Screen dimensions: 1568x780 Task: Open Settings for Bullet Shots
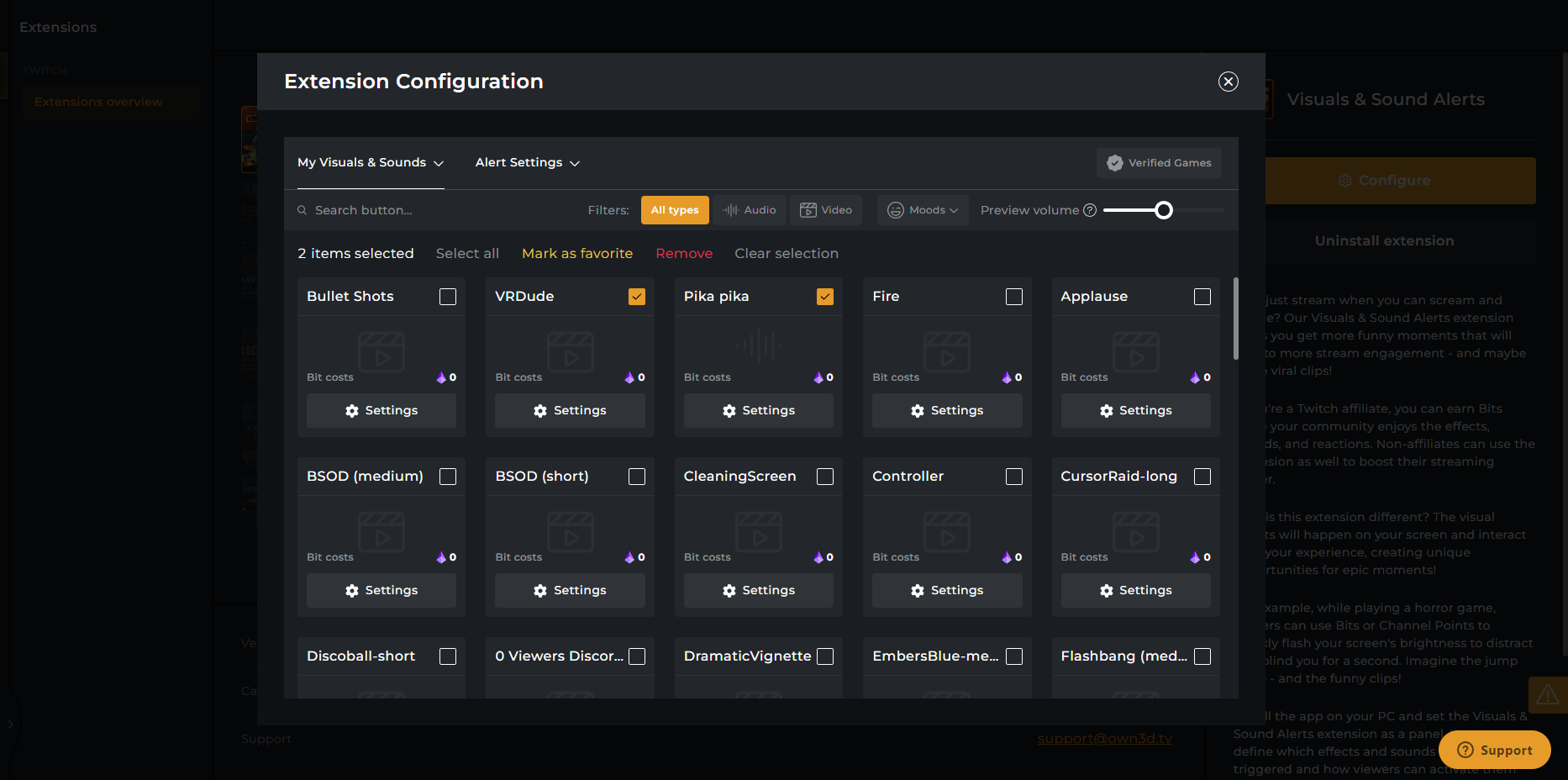(381, 411)
